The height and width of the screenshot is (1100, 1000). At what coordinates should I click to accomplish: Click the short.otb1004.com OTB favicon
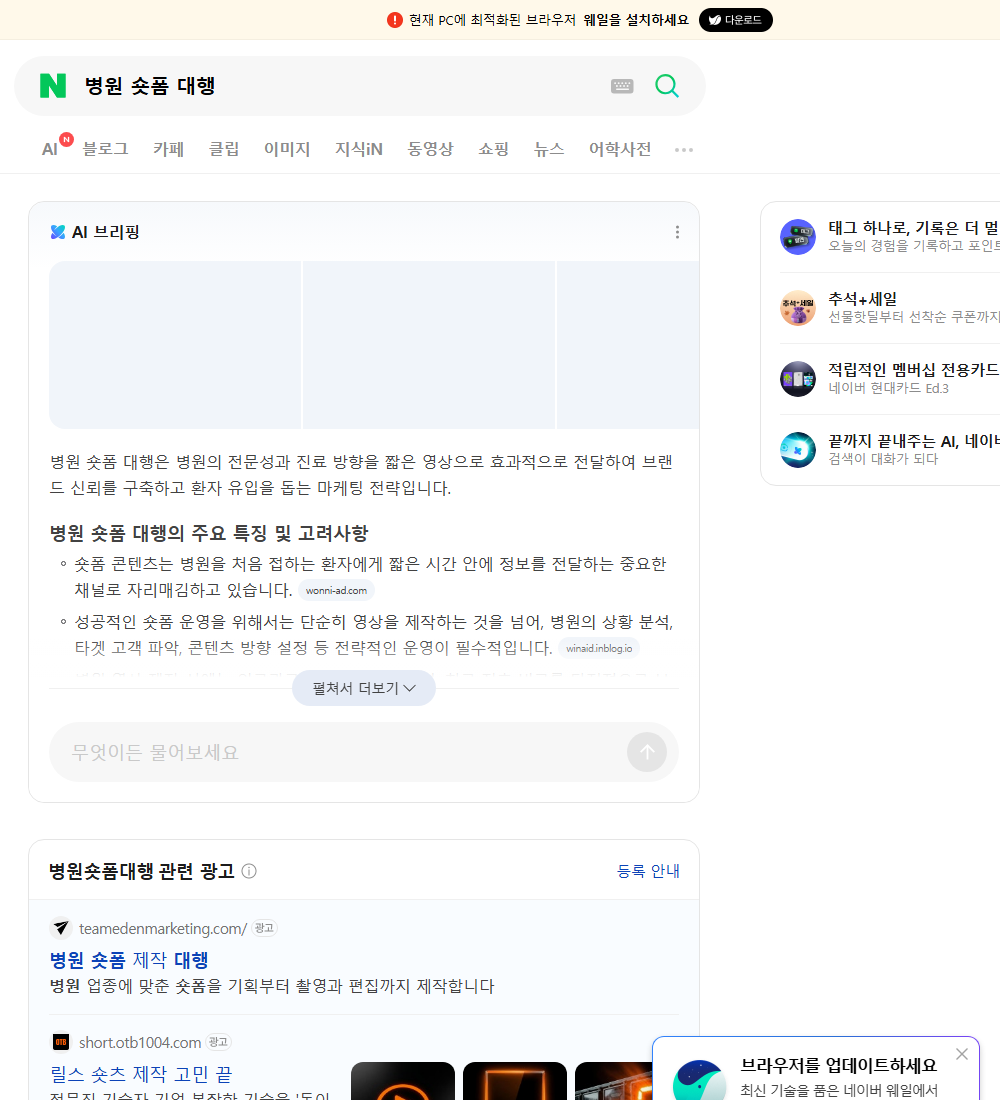point(61,1042)
